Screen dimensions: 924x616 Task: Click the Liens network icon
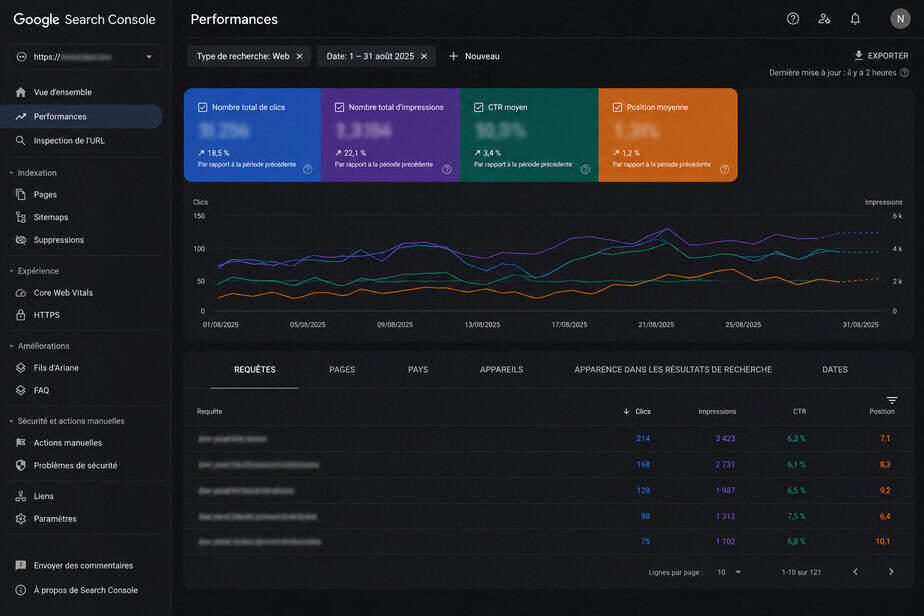click(21, 496)
